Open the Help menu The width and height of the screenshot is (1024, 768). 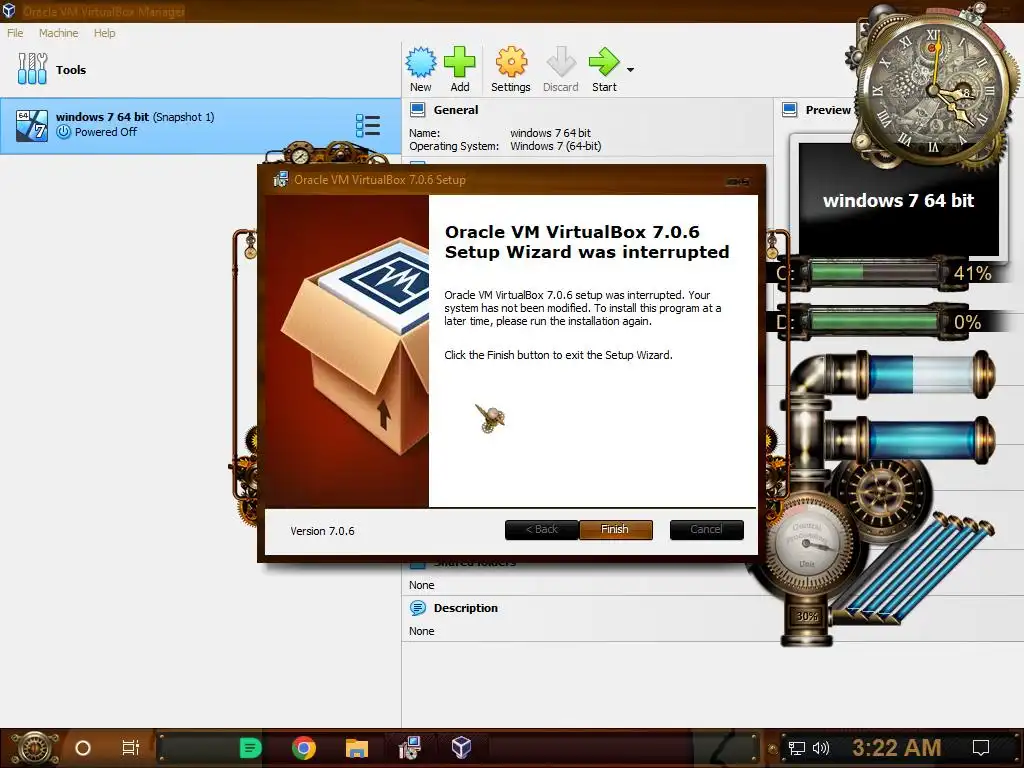(104, 33)
